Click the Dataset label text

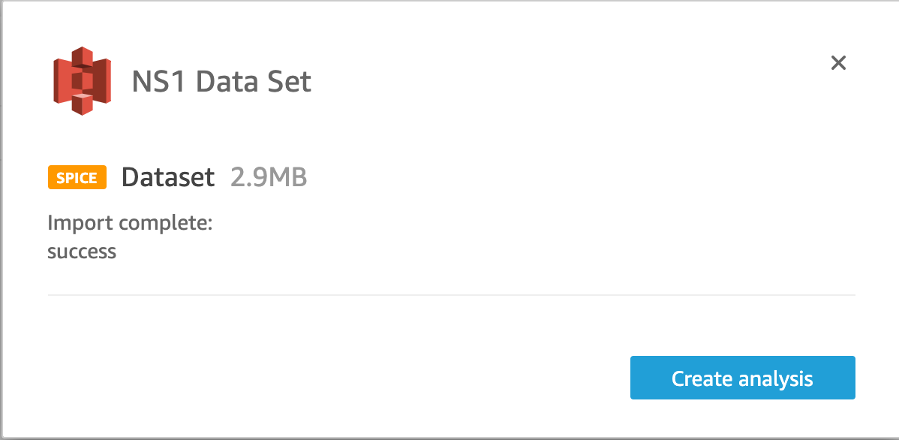pos(168,178)
